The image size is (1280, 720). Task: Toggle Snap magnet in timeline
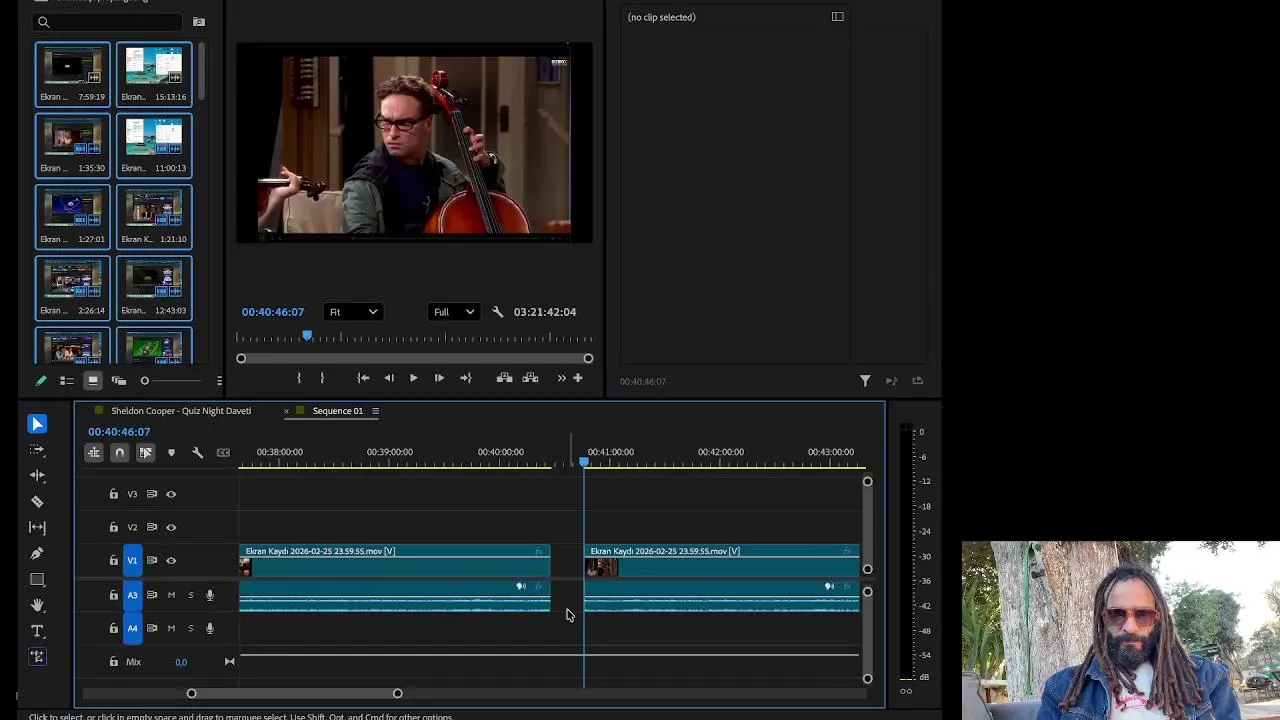(119, 453)
